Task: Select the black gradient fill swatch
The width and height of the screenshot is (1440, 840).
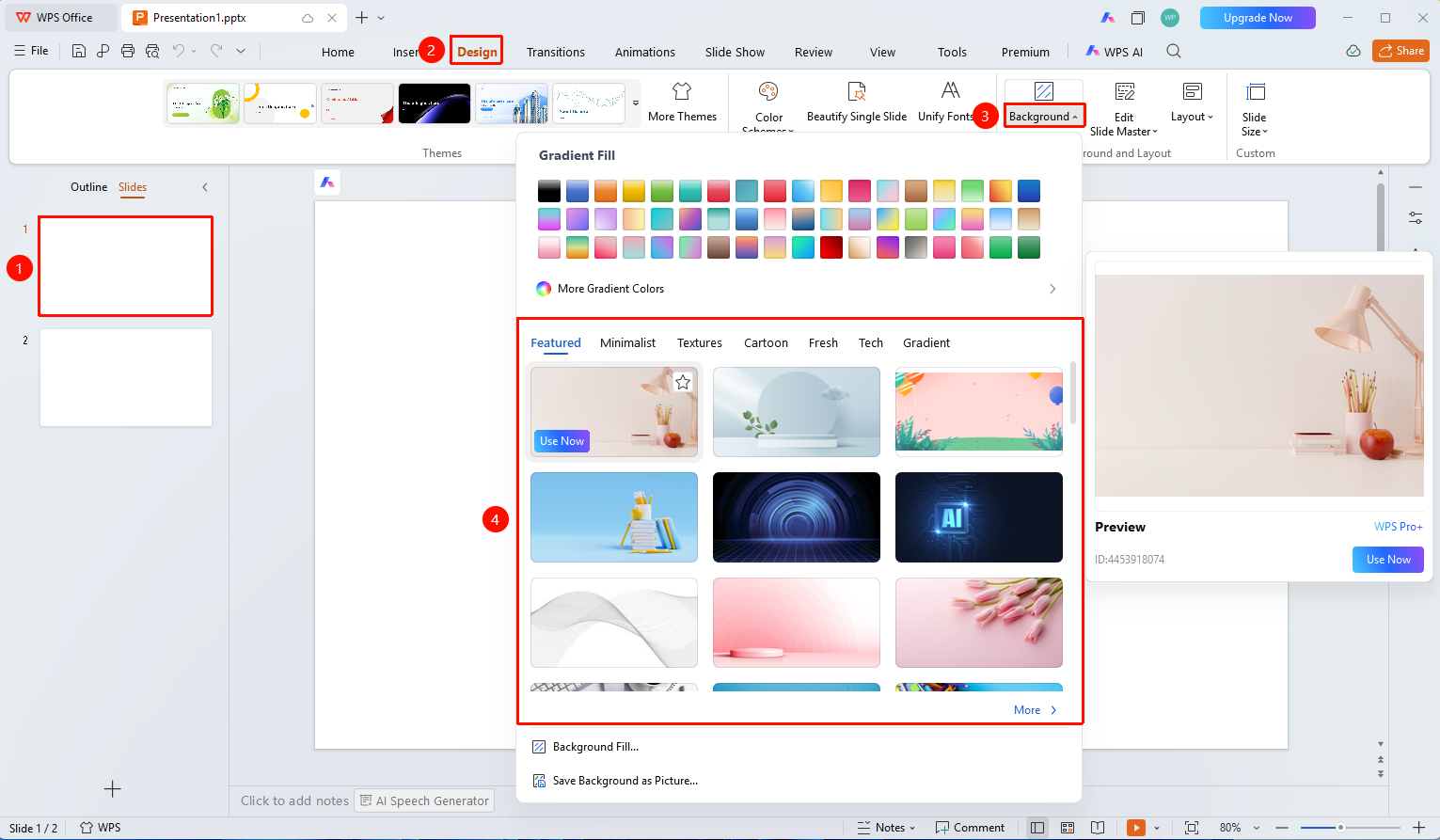Action: tap(549, 191)
